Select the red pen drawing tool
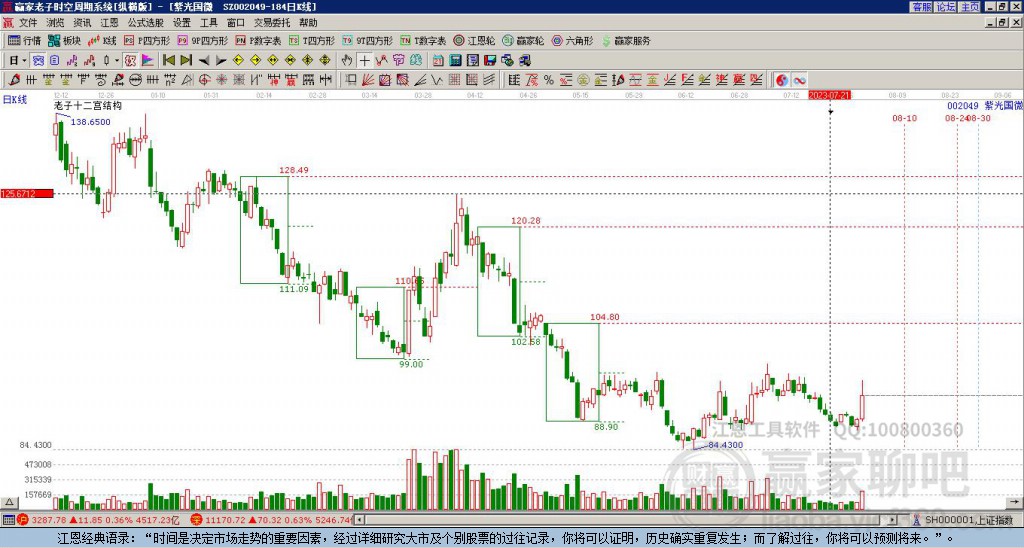Screen dimensions: 1024x548 tap(14, 80)
